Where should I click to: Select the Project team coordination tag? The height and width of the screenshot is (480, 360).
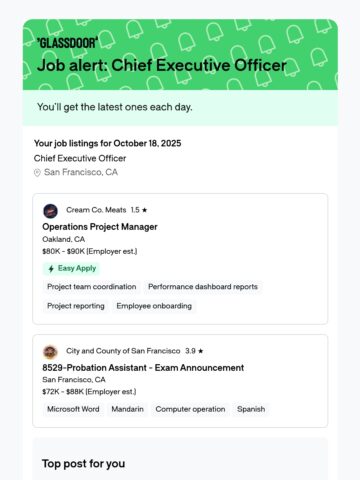coord(92,287)
